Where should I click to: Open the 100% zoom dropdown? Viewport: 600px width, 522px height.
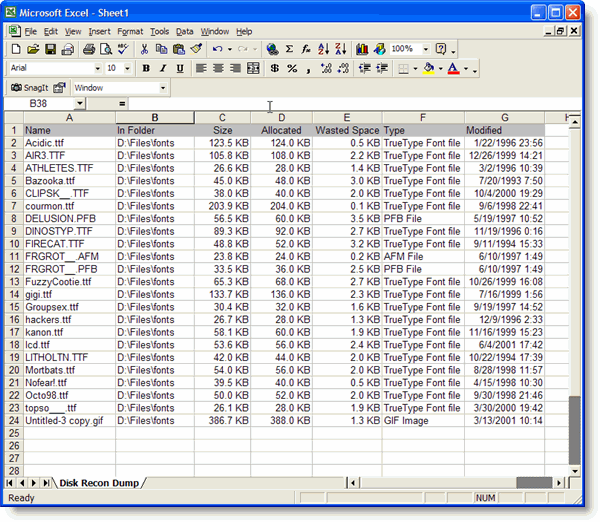pos(426,49)
